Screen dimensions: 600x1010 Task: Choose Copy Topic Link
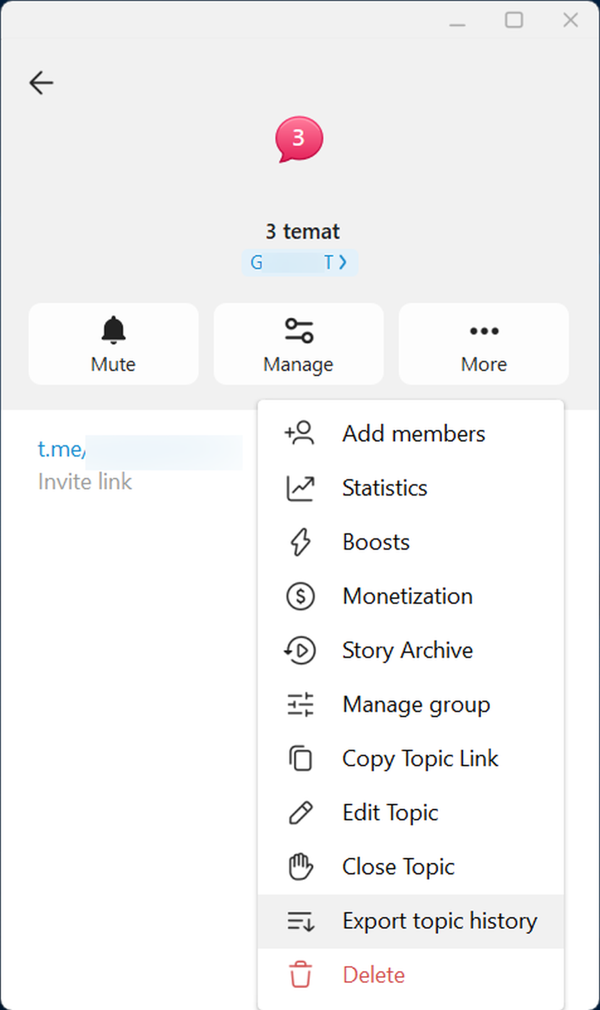tap(420, 758)
